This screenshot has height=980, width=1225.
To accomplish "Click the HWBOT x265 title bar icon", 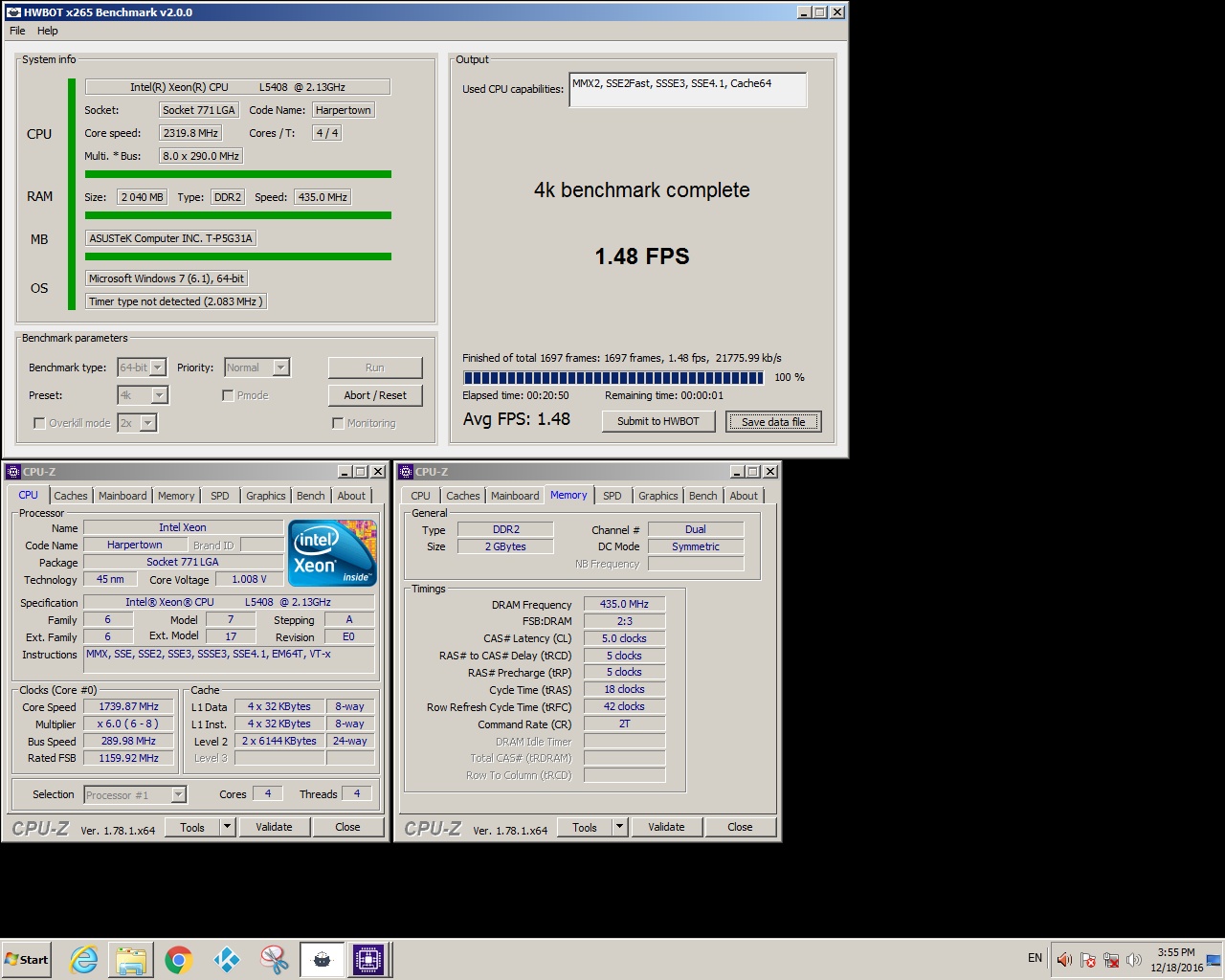I will (13, 12).
